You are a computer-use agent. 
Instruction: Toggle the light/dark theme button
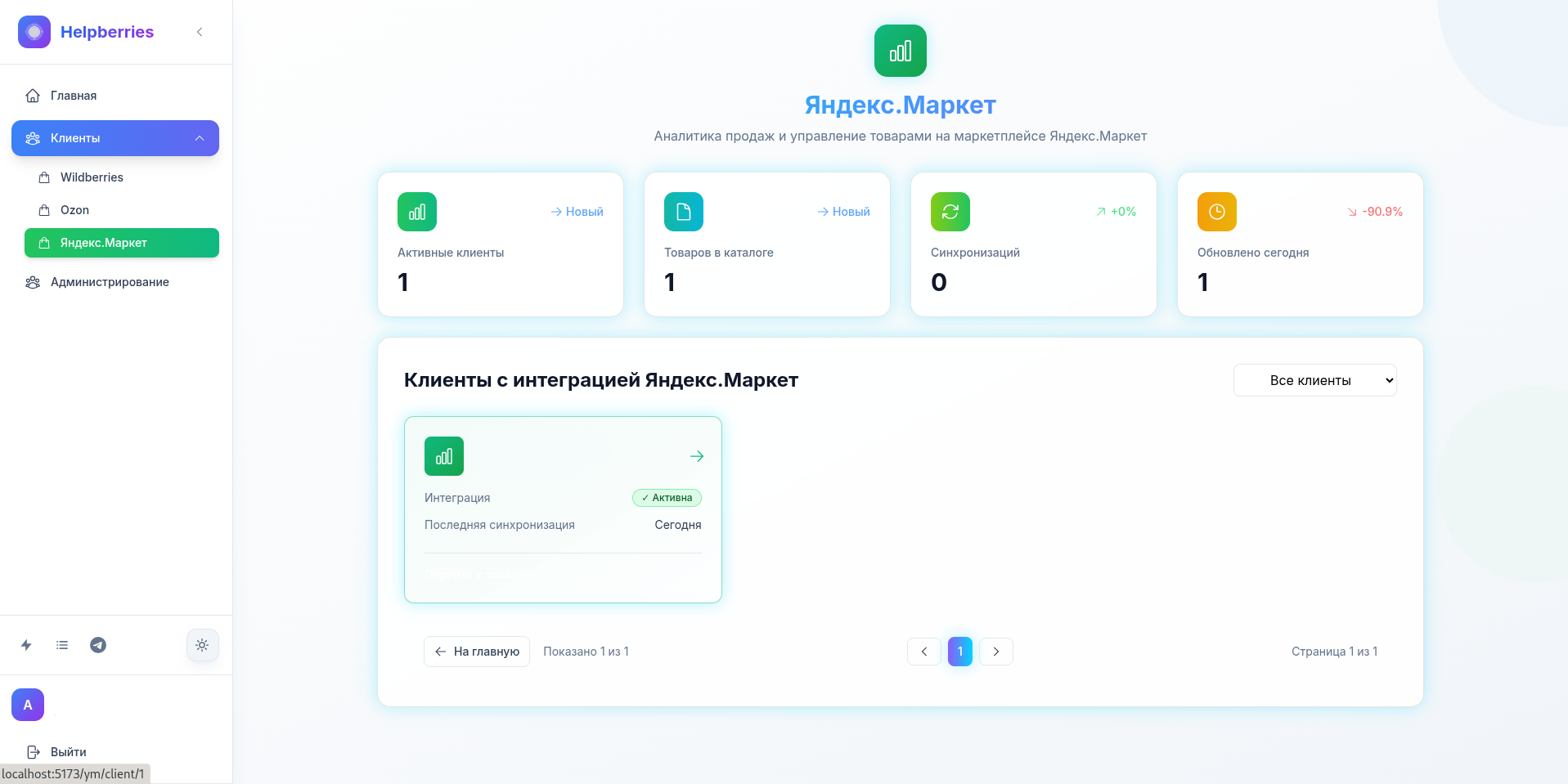click(x=202, y=645)
